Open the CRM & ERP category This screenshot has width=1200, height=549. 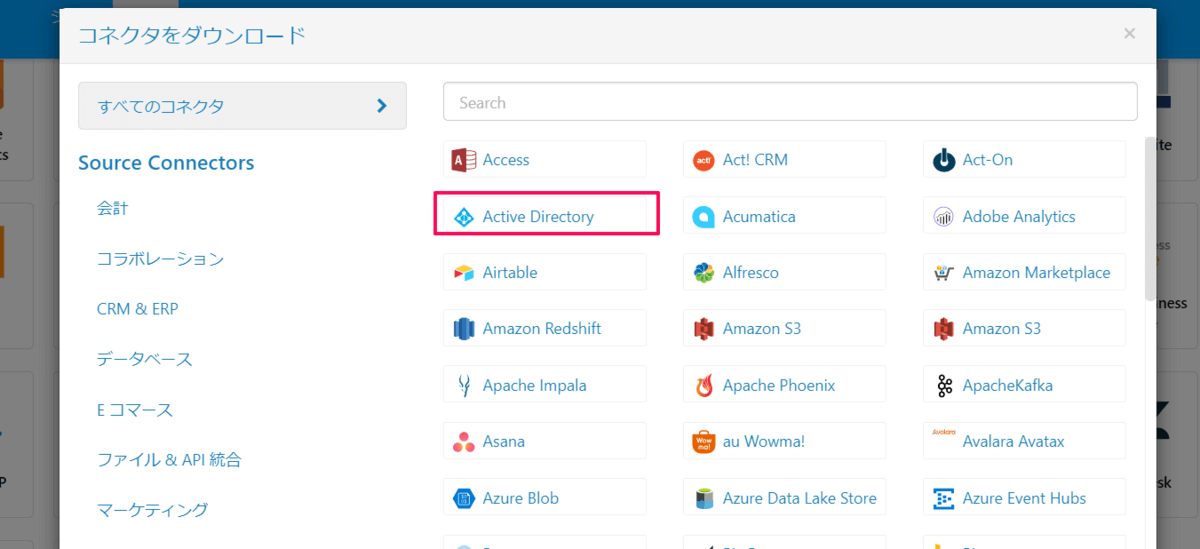pos(137,309)
